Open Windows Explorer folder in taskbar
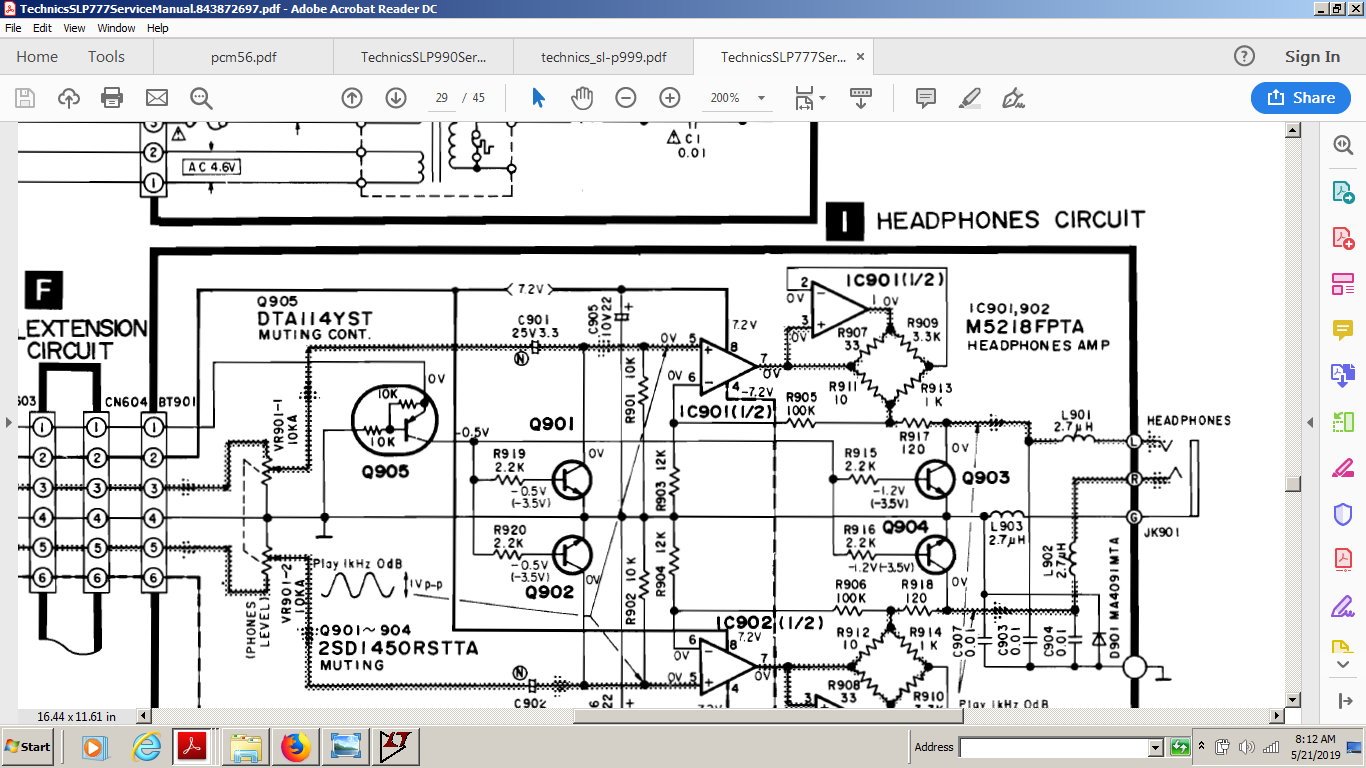Screen dimensions: 1366x768 pyautogui.click(x=245, y=746)
